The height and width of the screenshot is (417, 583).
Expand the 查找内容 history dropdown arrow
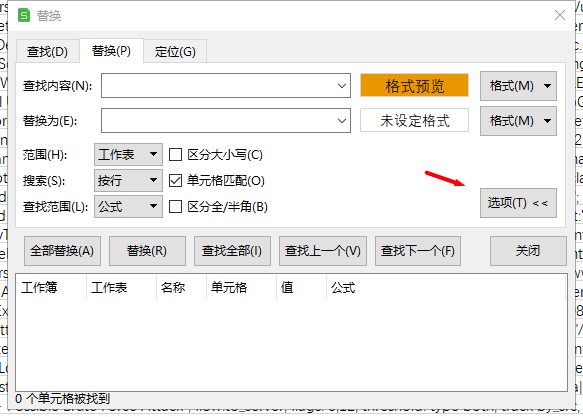(342, 86)
